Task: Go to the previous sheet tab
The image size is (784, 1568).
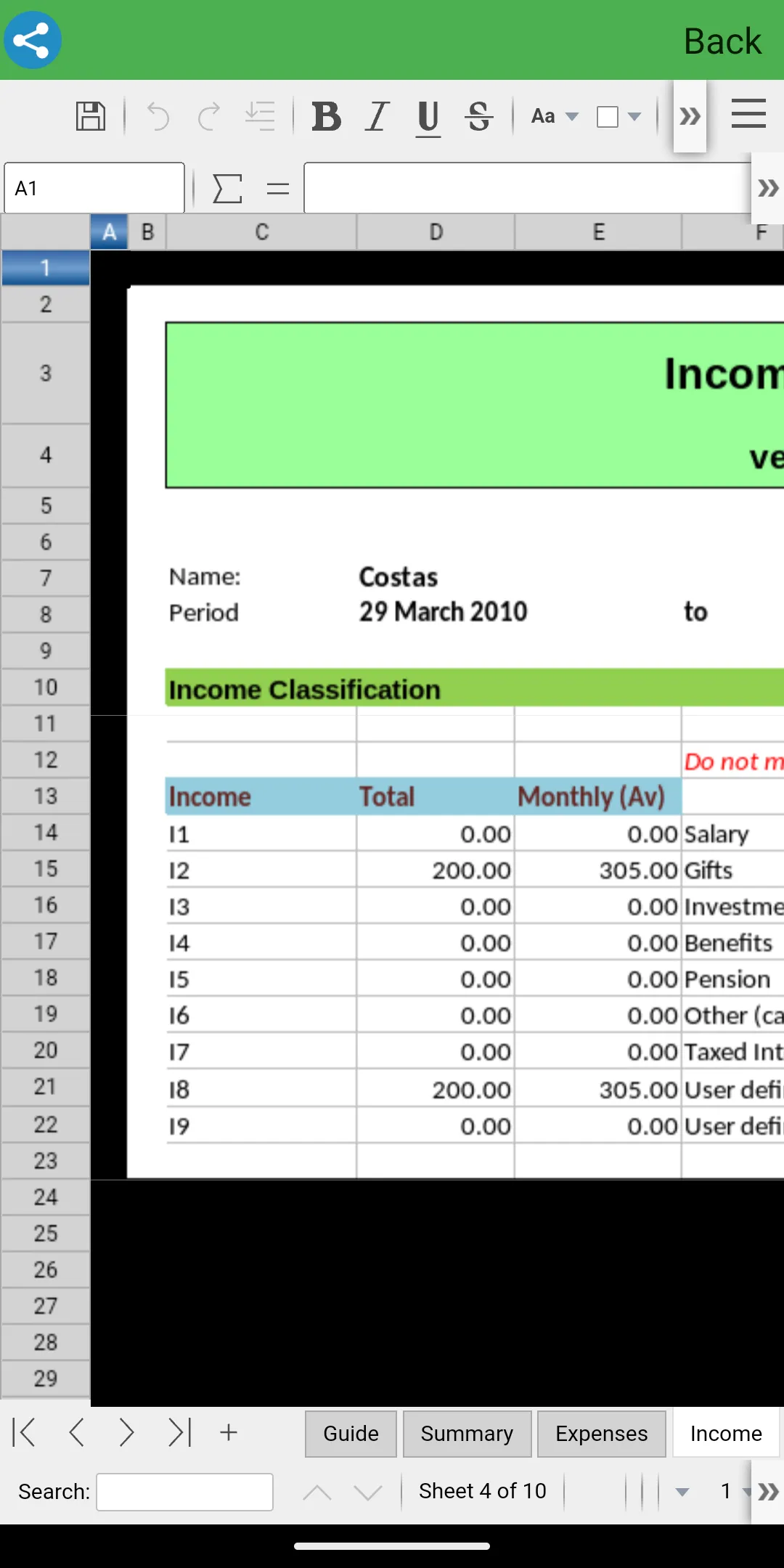Action: pos(76,1433)
